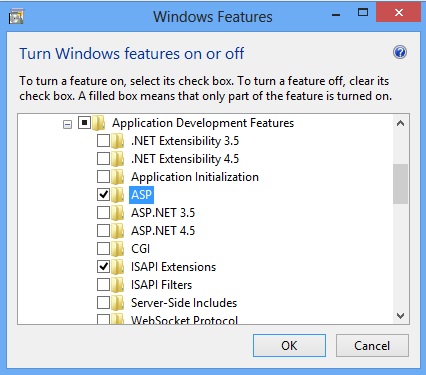Enable the .NET Extensibility 3.5 checkbox
The width and height of the screenshot is (426, 375).
click(x=103, y=141)
